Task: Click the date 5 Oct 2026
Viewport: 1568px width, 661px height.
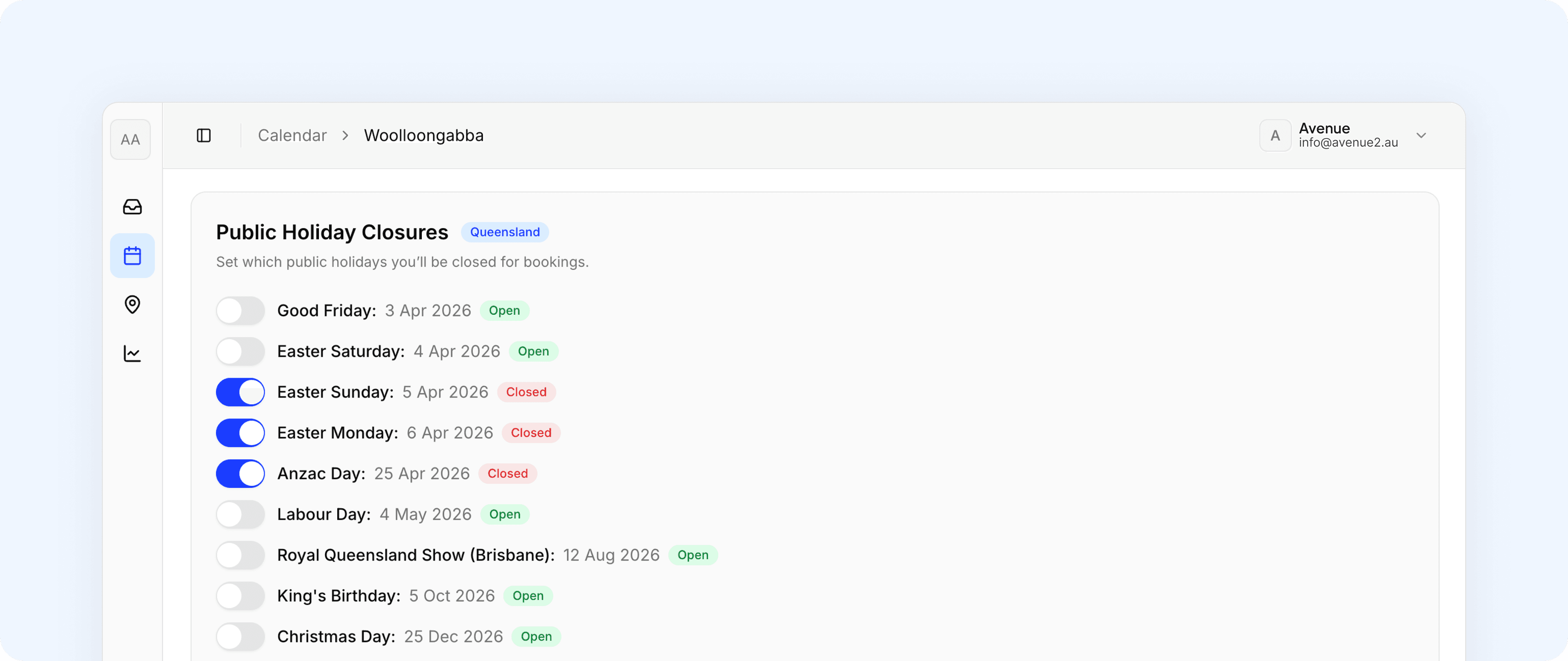Action: (452, 596)
